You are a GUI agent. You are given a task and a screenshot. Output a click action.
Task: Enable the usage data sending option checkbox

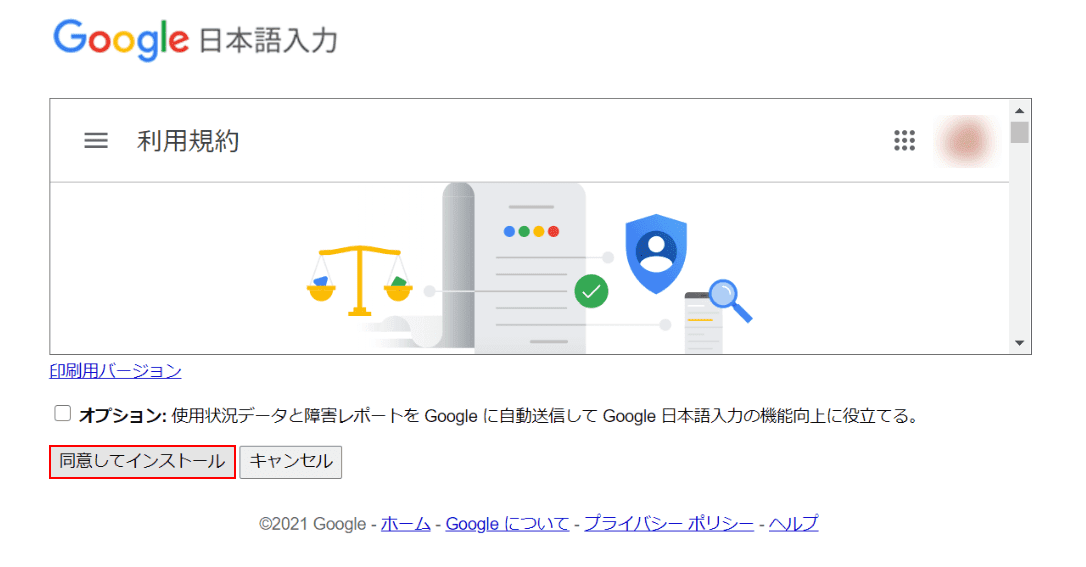pyautogui.click(x=62, y=413)
